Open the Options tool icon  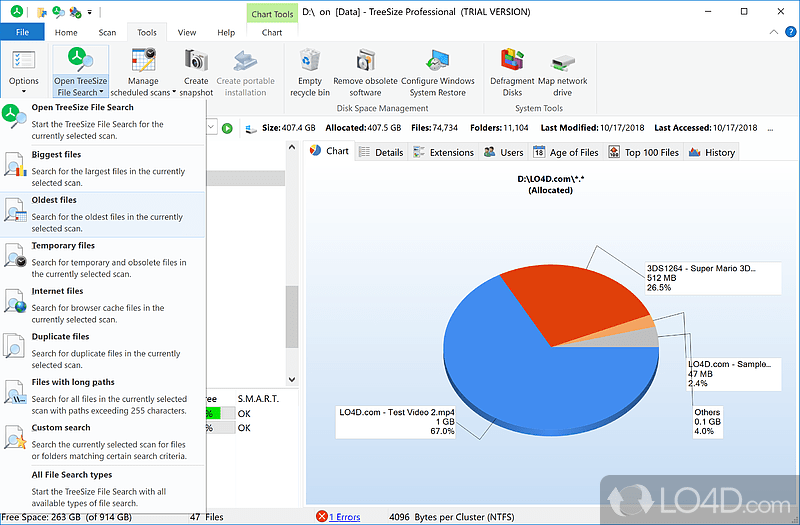pos(23,61)
